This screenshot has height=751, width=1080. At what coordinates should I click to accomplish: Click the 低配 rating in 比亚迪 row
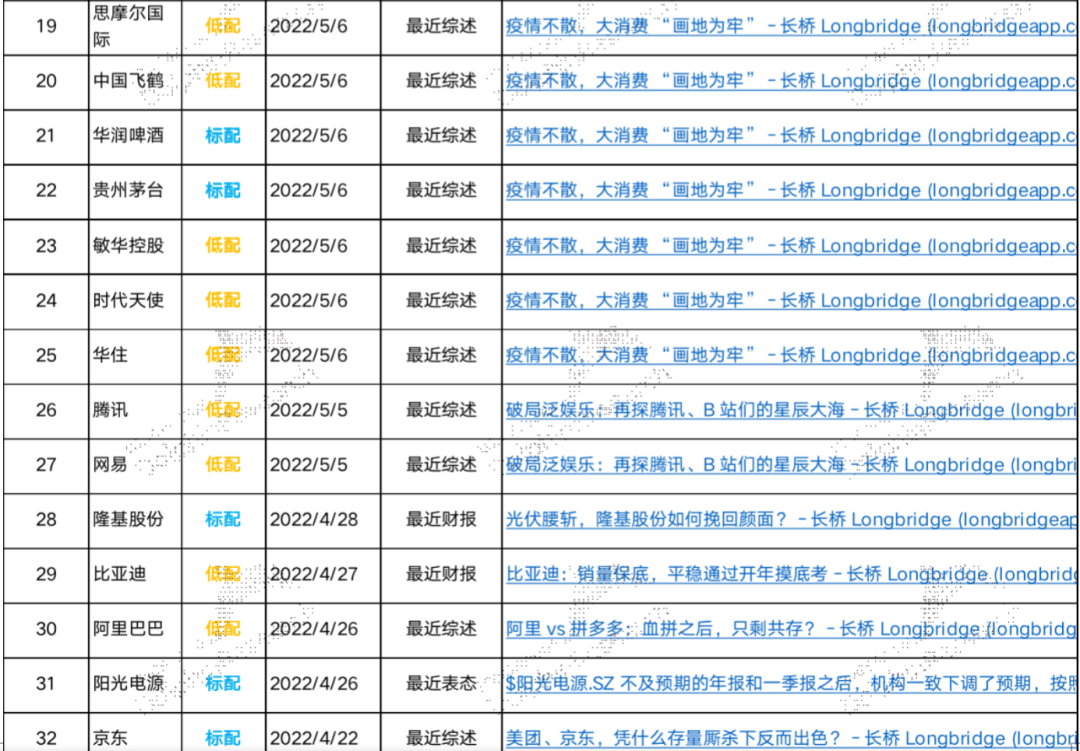(223, 575)
